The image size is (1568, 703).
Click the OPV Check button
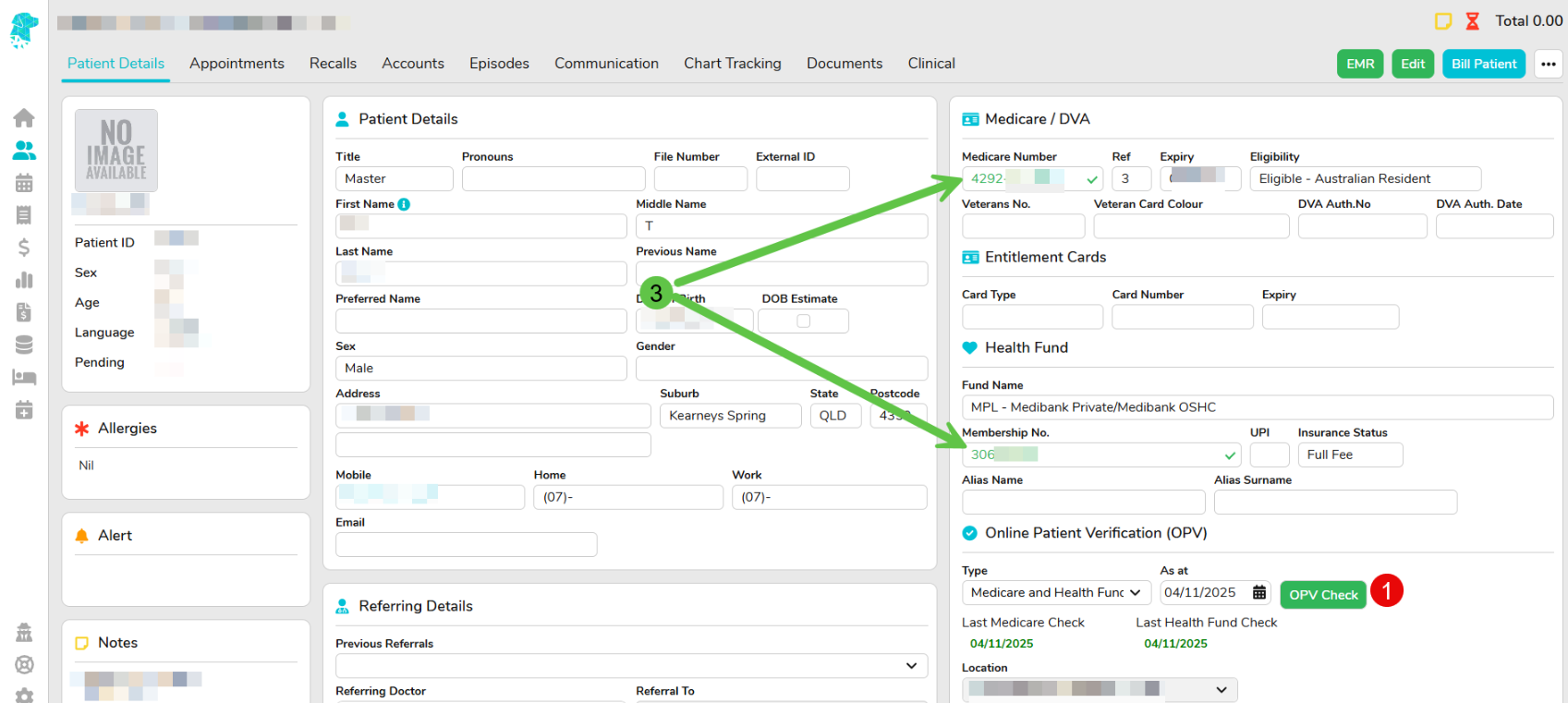[1322, 595]
